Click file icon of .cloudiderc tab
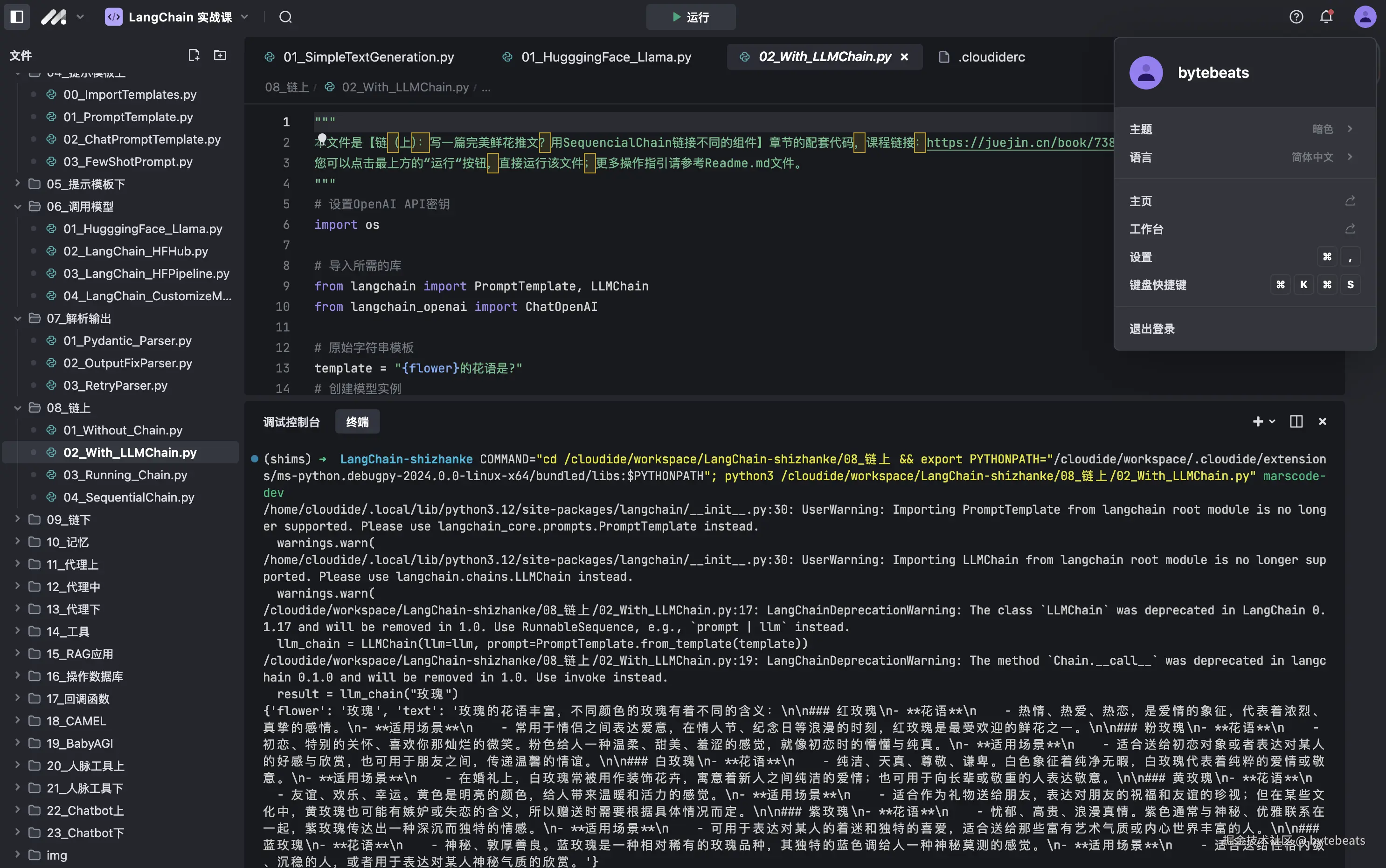Viewport: 1386px width, 868px height. tap(943, 57)
